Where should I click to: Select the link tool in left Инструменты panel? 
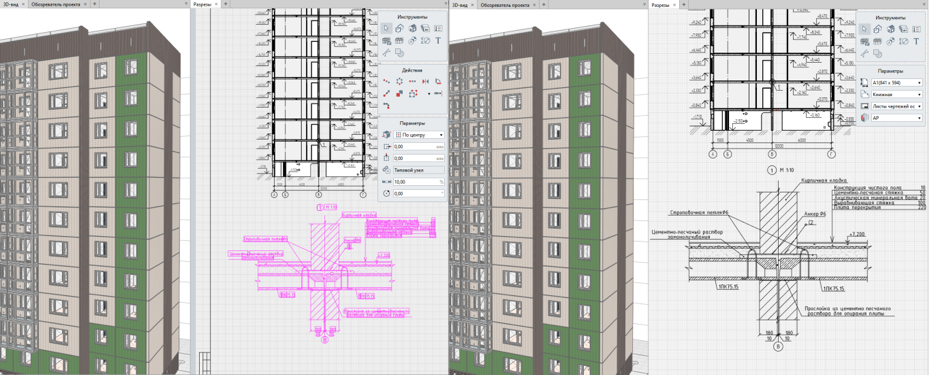click(412, 41)
